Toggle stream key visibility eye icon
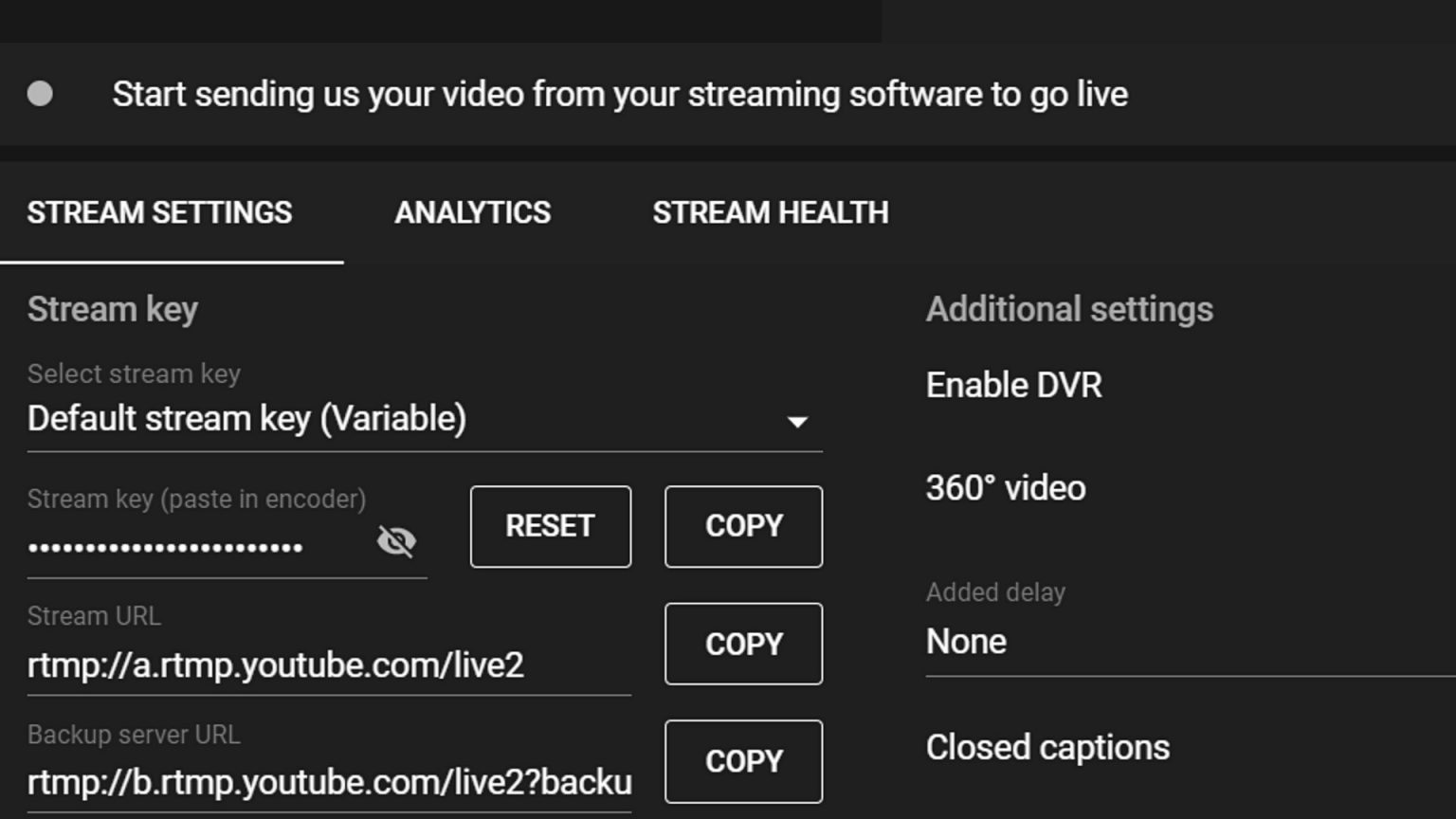 pyautogui.click(x=396, y=541)
